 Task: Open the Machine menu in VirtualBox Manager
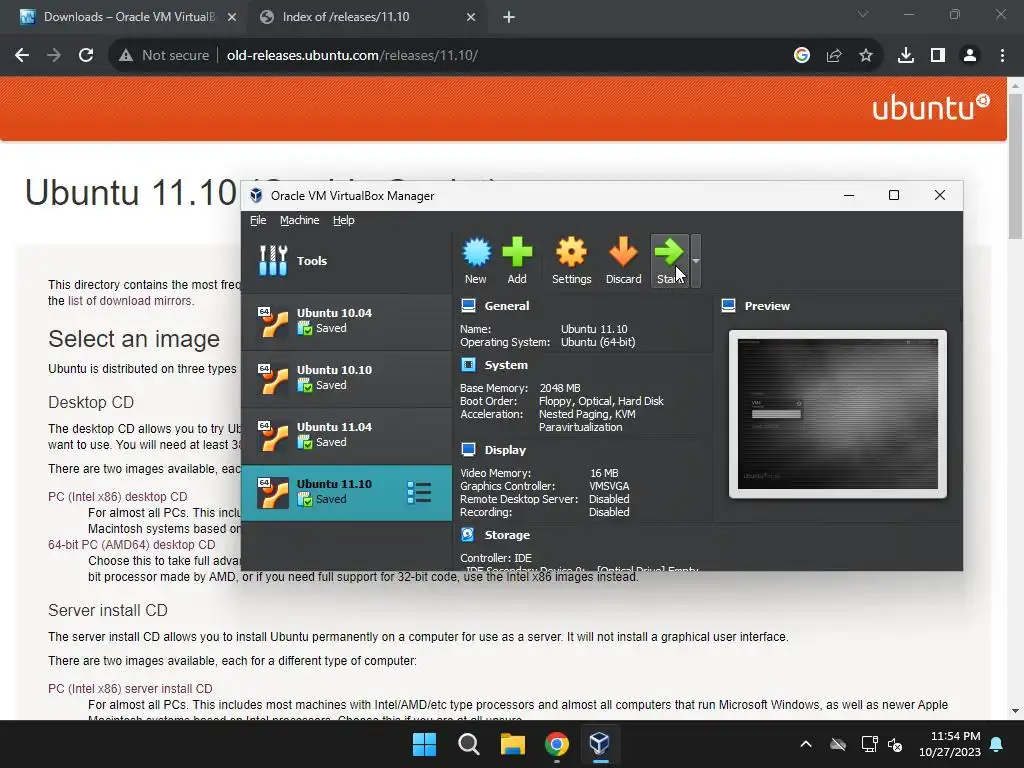[x=300, y=220]
